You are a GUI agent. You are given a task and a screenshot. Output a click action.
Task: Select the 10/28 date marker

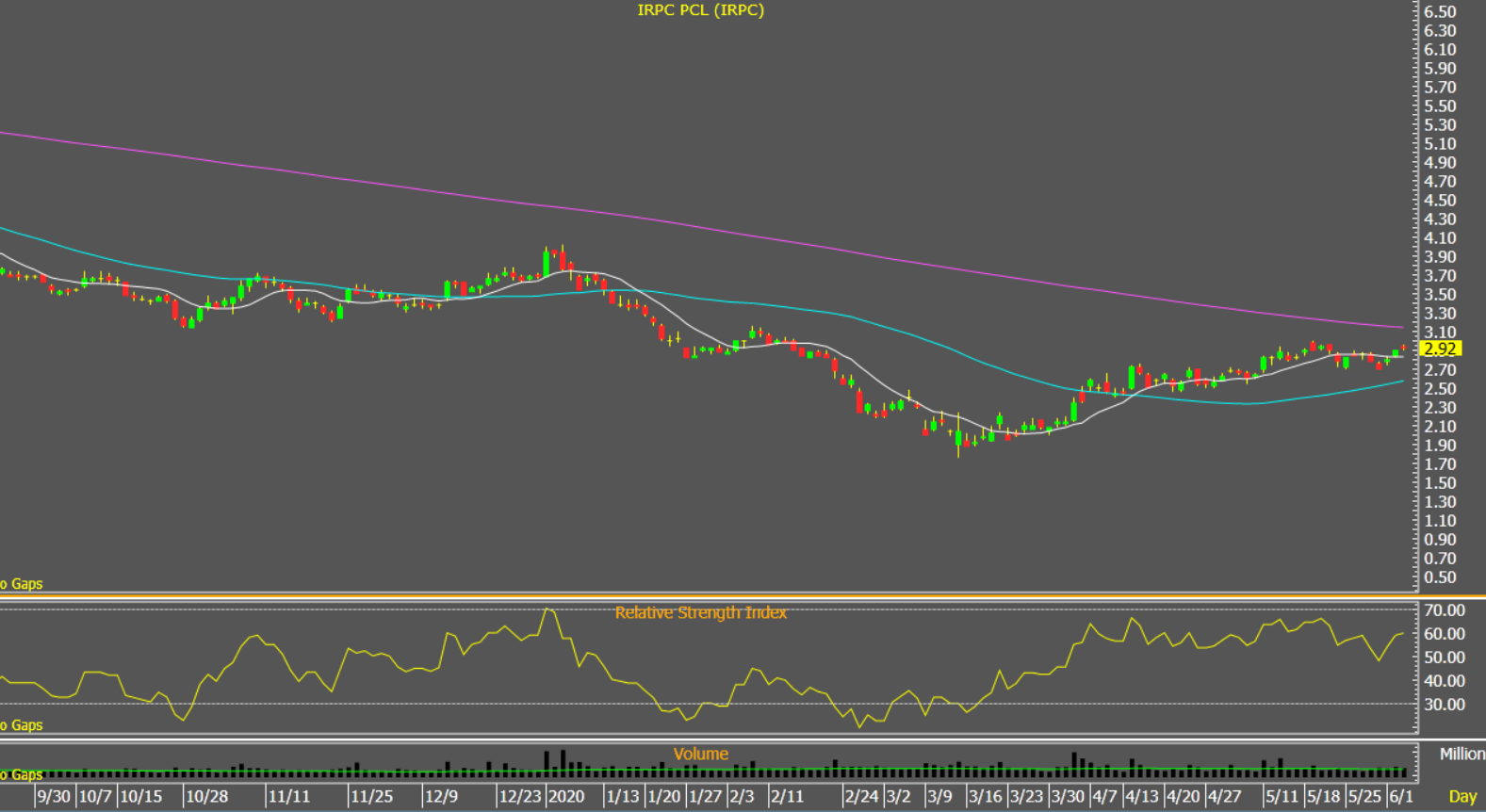coord(206,797)
